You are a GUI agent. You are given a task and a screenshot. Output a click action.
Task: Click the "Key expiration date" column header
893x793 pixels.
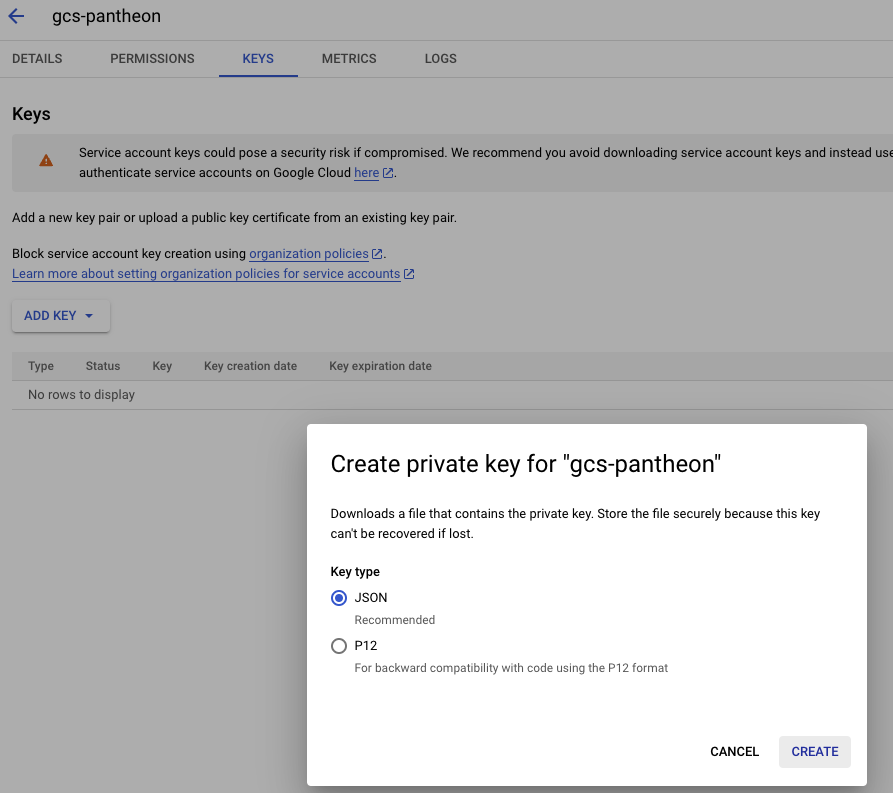(x=380, y=366)
